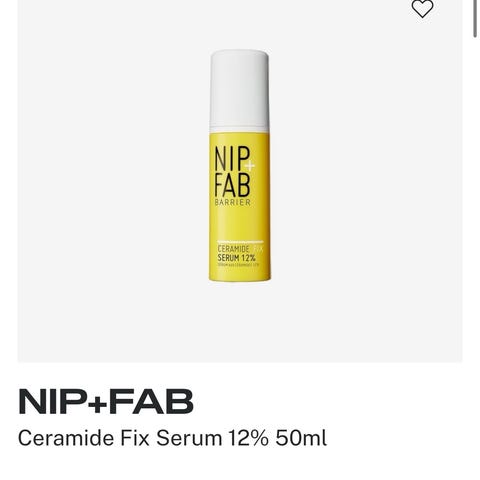Open the yellow serum bottle product image
The height and width of the screenshot is (480, 480).
point(240,165)
